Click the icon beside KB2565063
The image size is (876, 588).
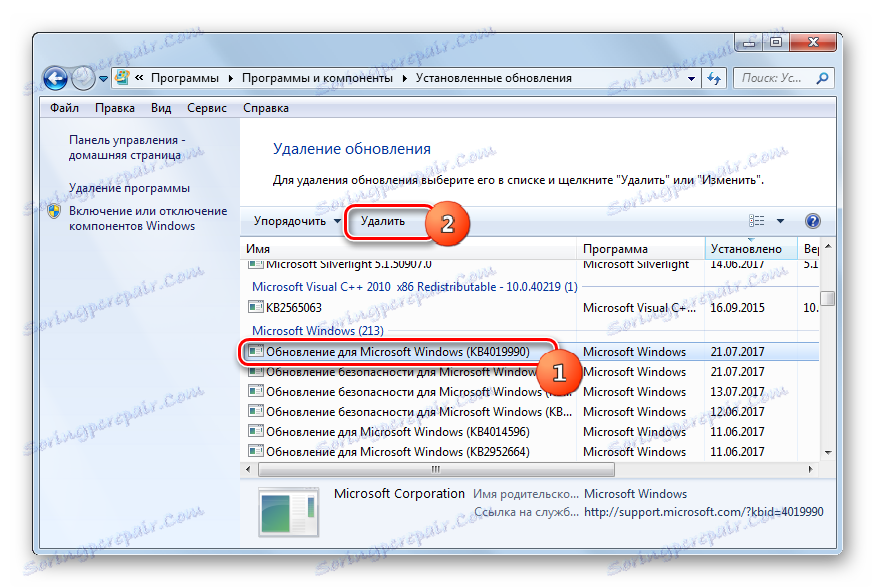pos(255,307)
